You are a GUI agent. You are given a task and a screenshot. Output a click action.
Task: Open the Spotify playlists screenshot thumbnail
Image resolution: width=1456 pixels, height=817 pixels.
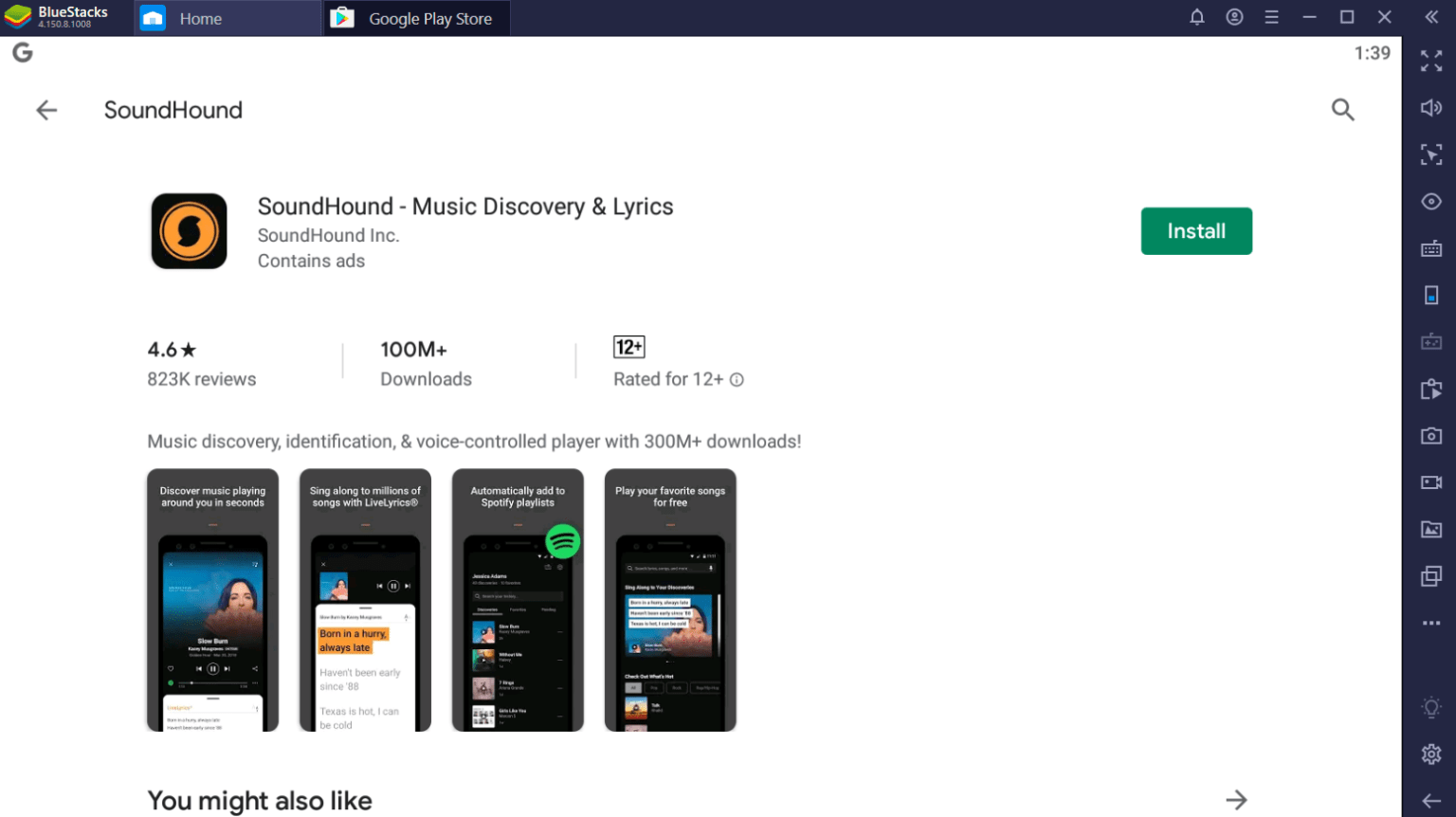pos(518,599)
